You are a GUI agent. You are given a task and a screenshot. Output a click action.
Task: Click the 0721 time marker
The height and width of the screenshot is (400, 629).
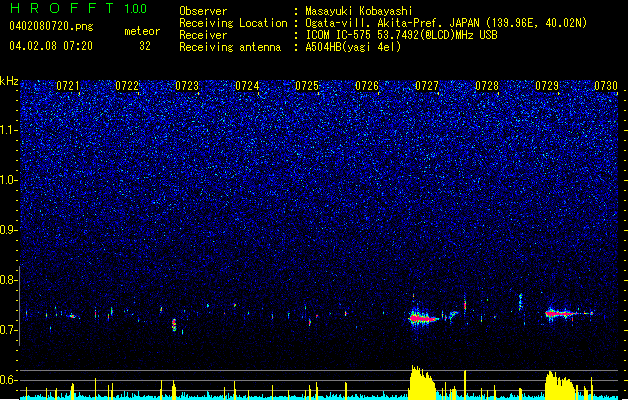coord(68,86)
